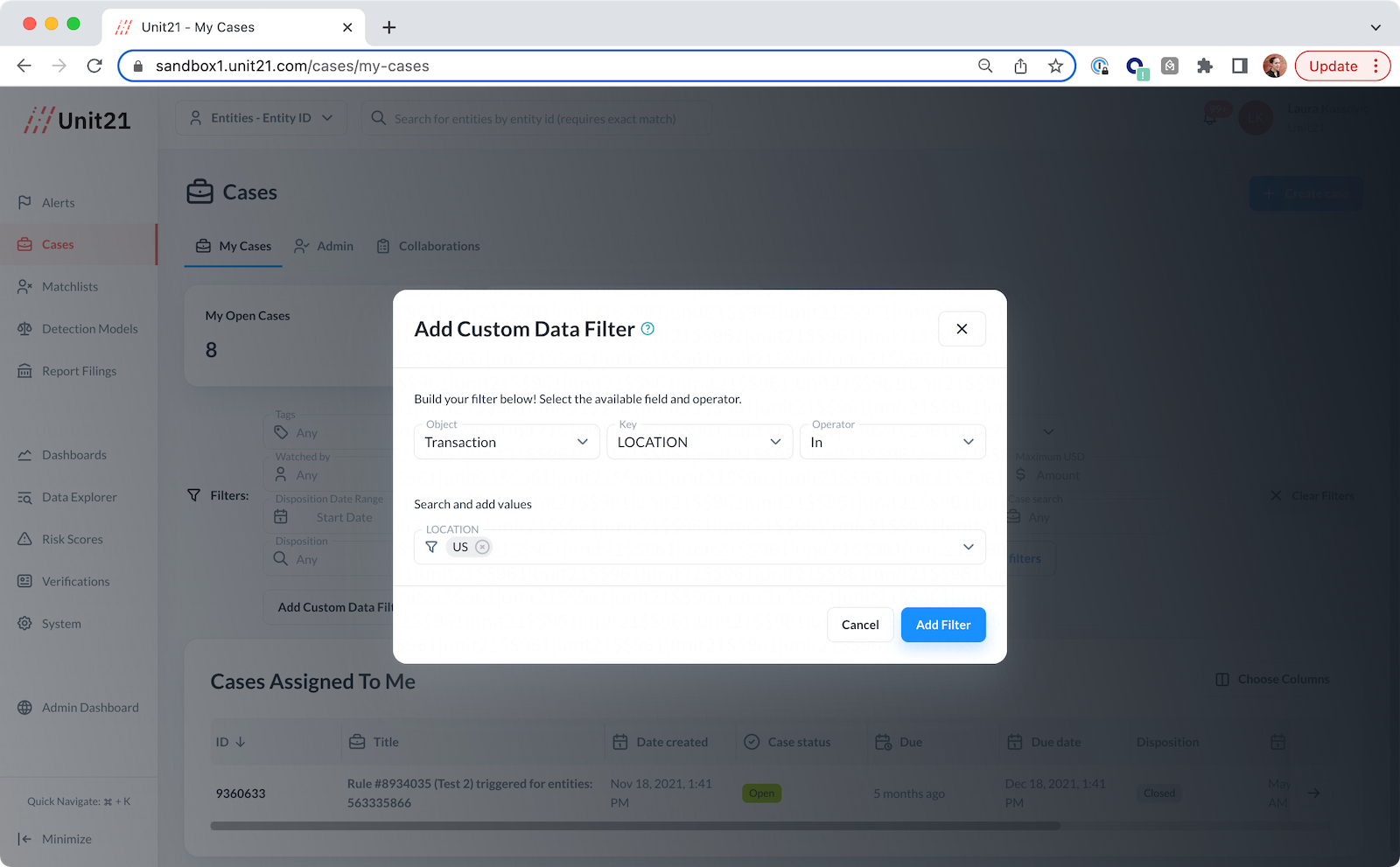Click the arrow at end of case row
Screen dimensions: 1400x867
1313,793
